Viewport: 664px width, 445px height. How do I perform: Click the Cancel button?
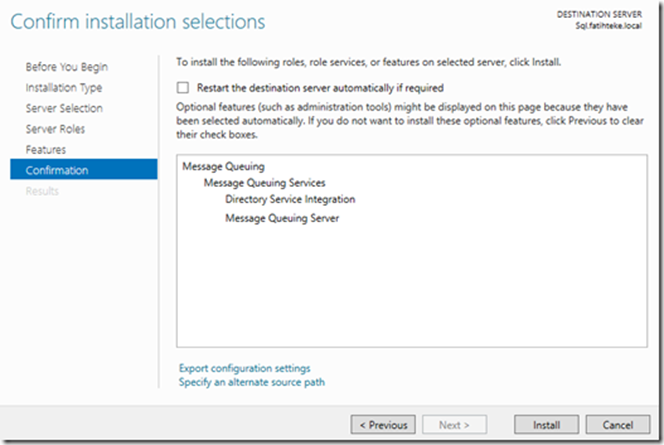(x=618, y=425)
